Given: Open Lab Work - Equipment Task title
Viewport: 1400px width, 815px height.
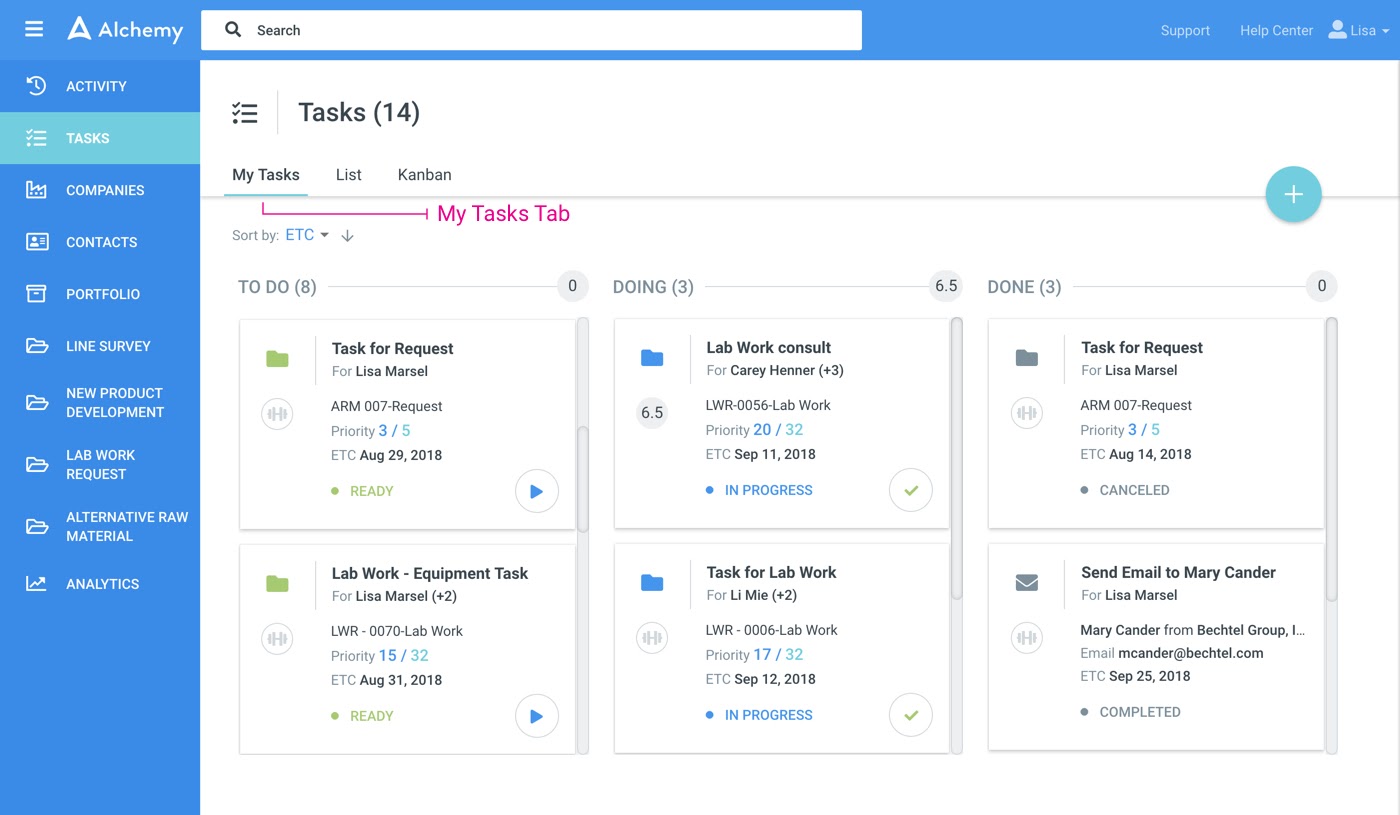Looking at the screenshot, I should pos(430,573).
